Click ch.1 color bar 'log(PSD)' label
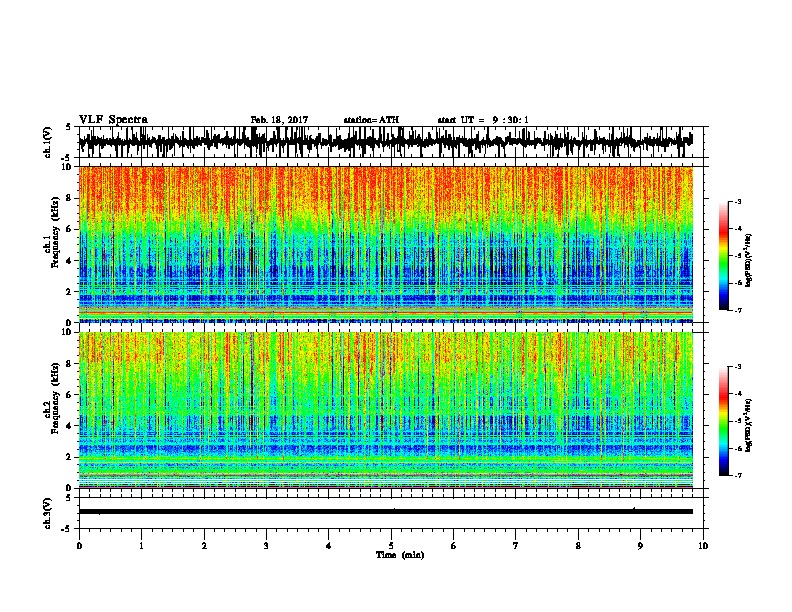 [749, 260]
